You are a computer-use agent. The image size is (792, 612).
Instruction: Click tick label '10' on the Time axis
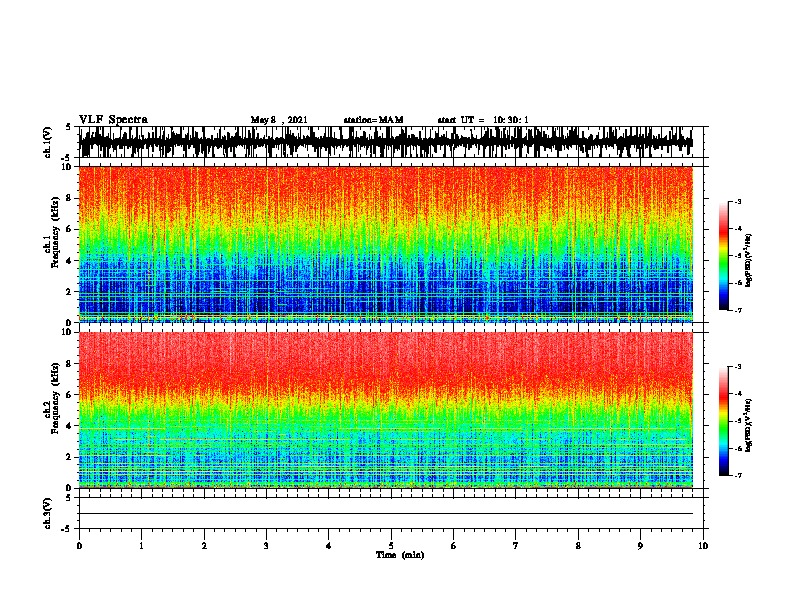(703, 546)
